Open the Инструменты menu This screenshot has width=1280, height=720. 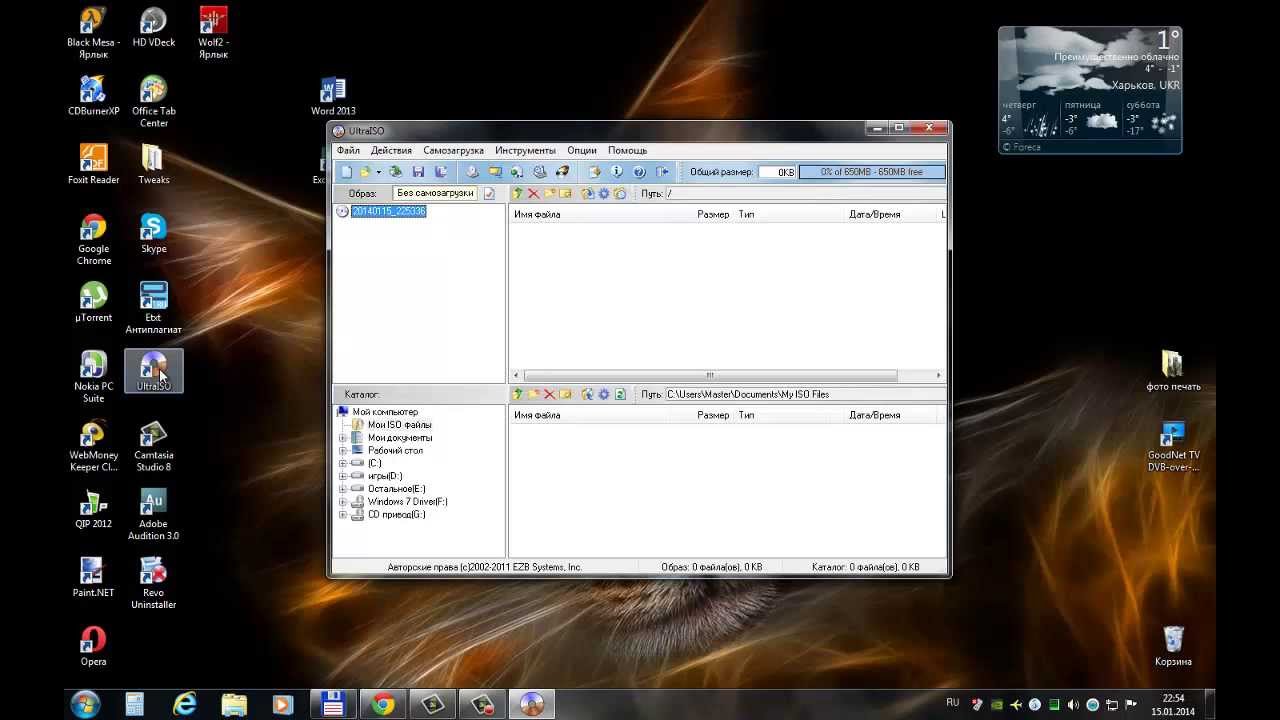[x=525, y=150]
